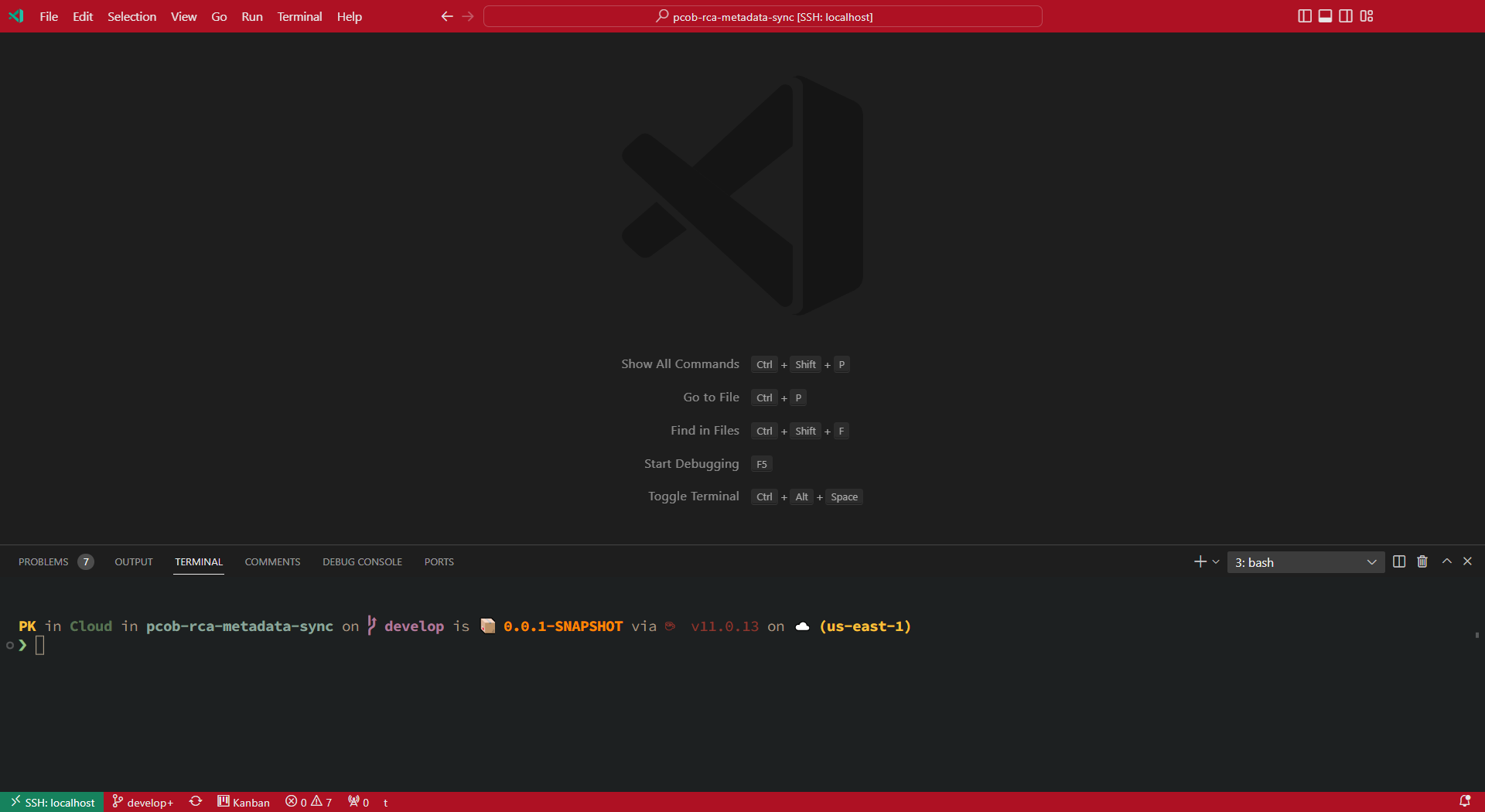Viewport: 1485px width, 812px height.
Task: Click the develop branch name in terminal prompt
Action: 414,626
